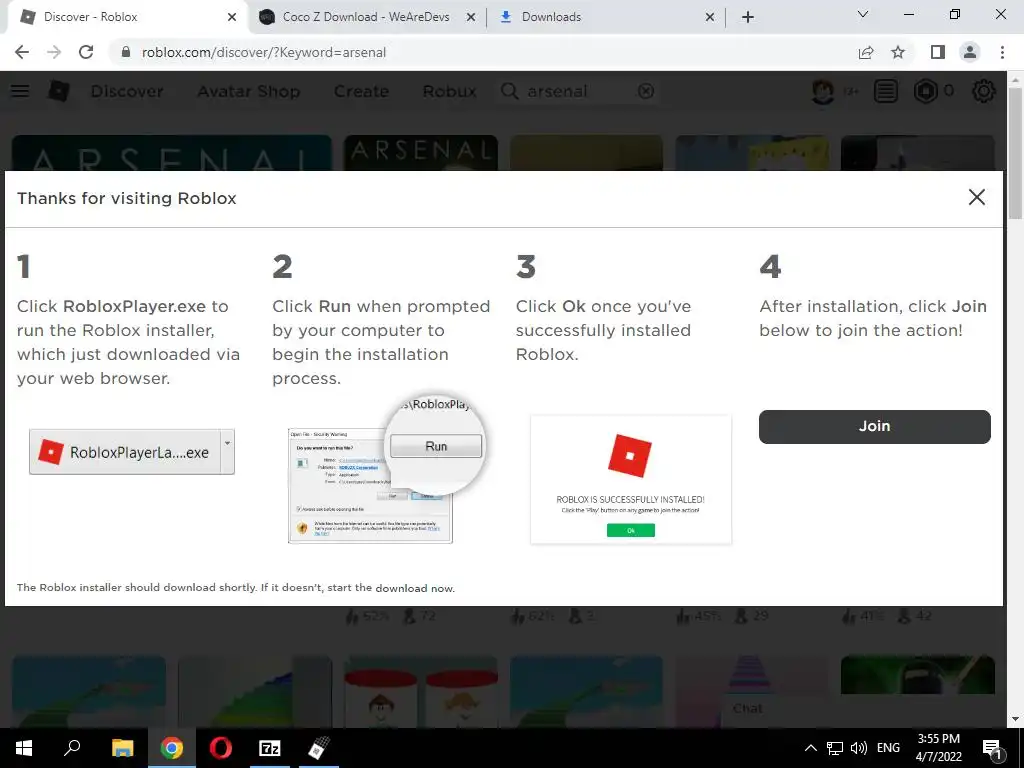This screenshot has height=768, width=1024.
Task: Click the Roblox installer taskbar icon
Action: pos(319,748)
